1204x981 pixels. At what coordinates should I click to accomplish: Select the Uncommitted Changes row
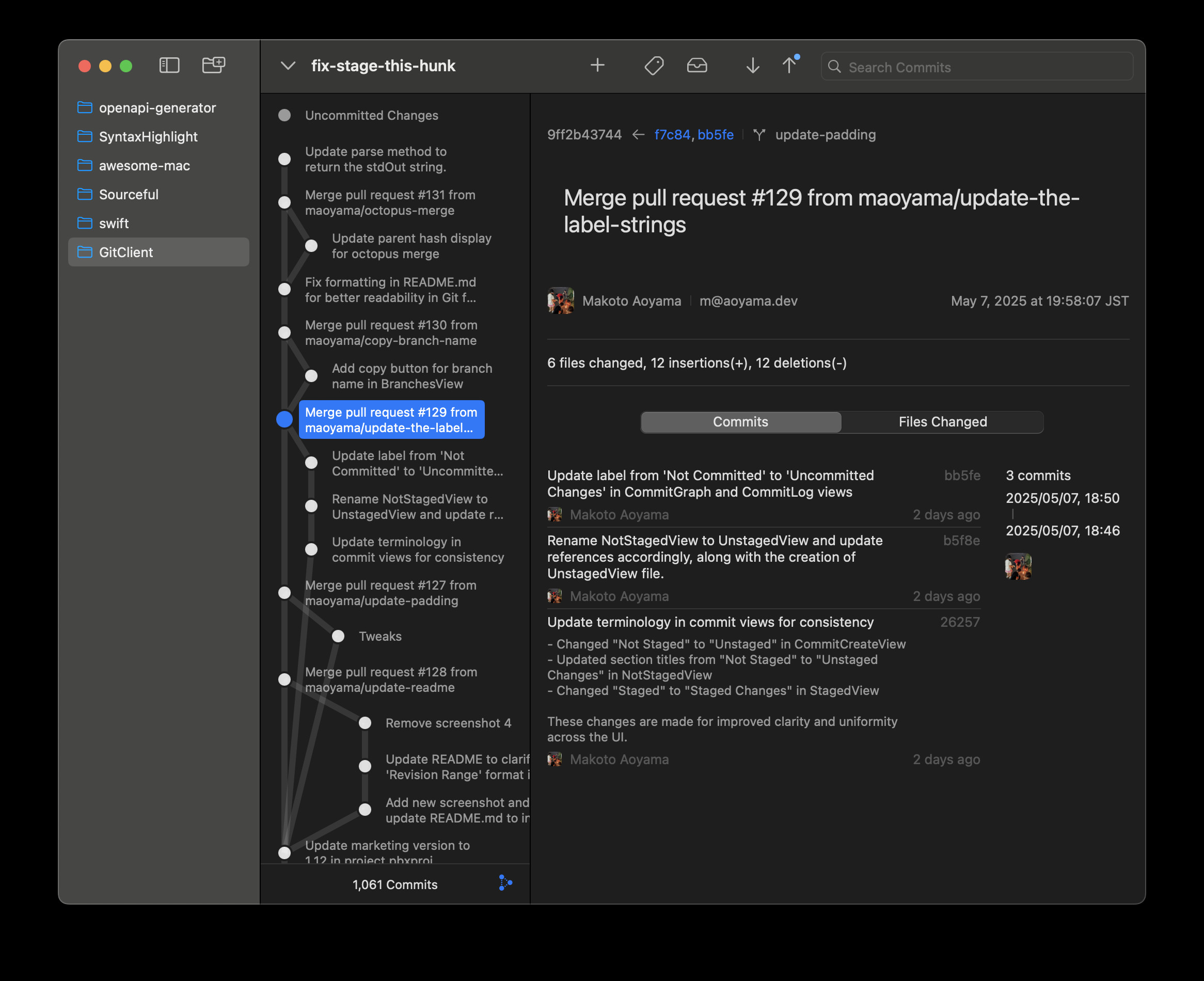(371, 115)
